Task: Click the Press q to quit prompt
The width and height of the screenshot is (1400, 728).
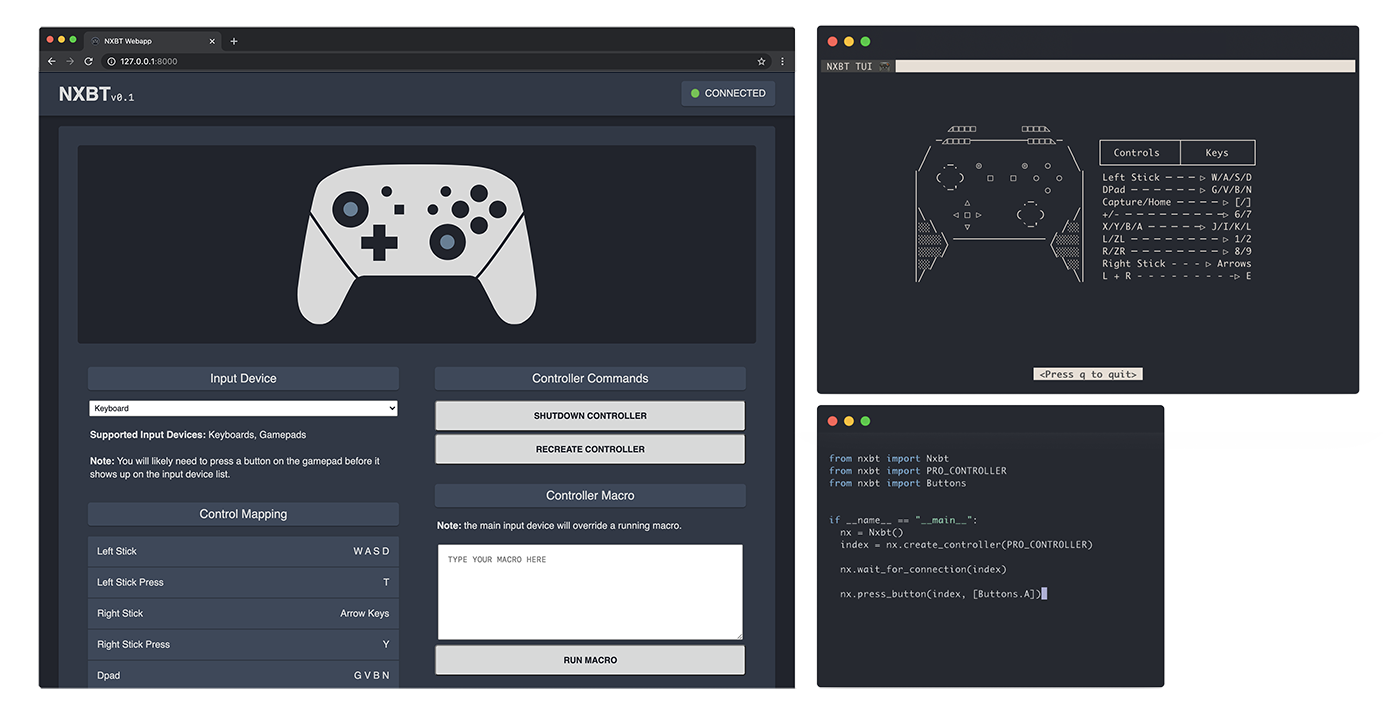Action: click(1088, 373)
